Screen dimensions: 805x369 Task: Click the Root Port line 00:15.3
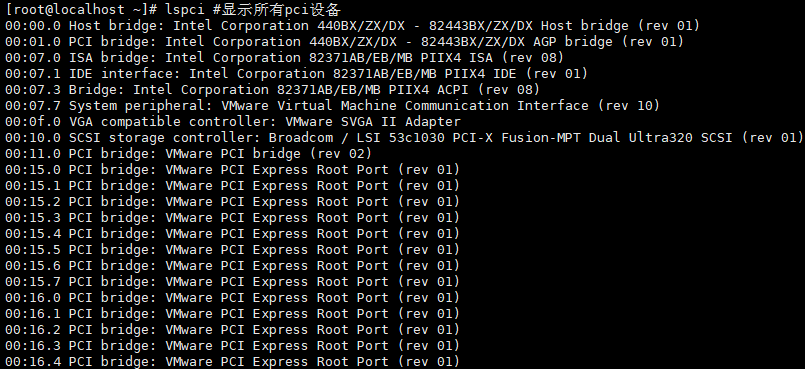click(x=233, y=217)
